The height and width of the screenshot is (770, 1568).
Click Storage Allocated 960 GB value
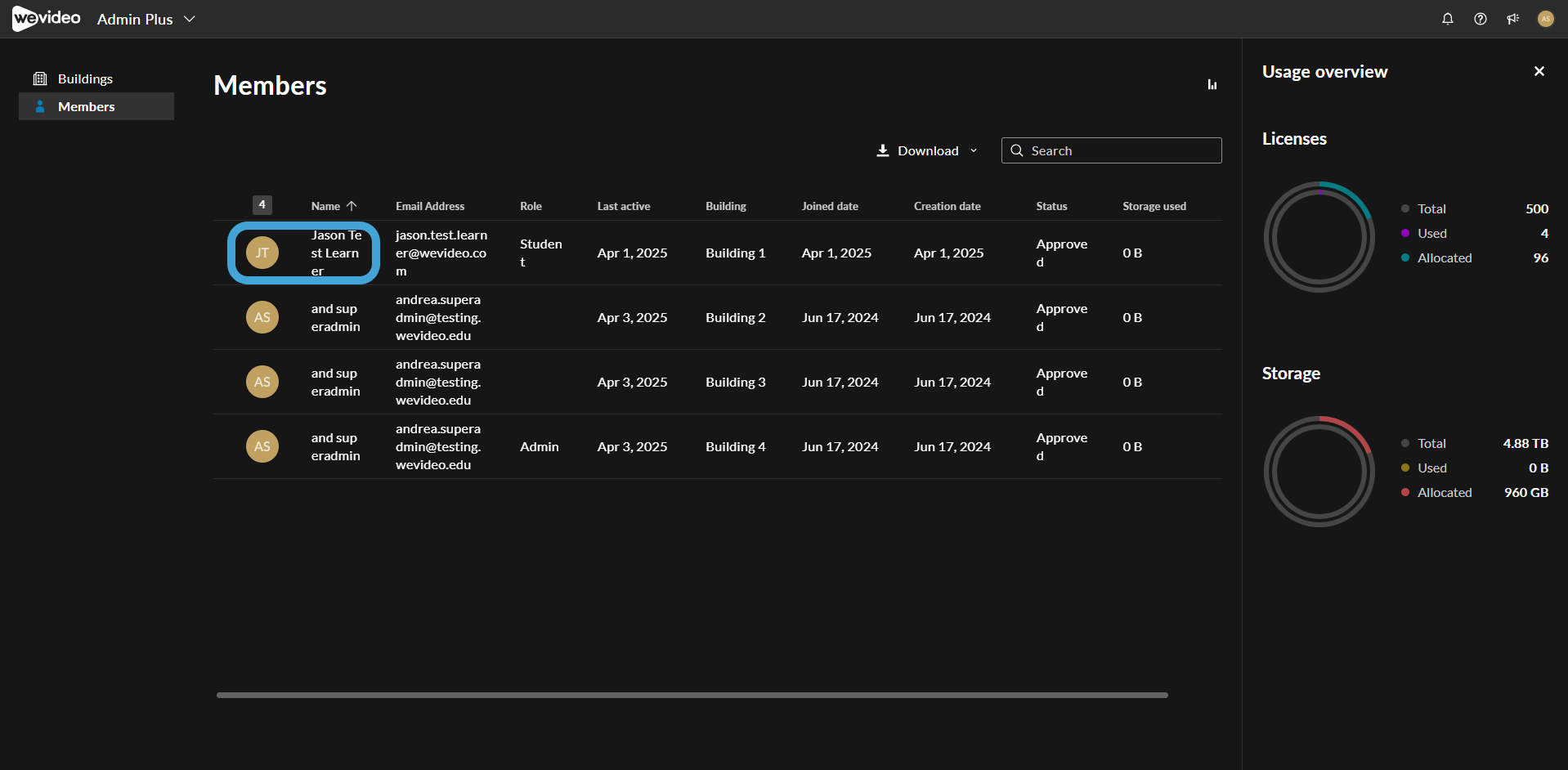1526,492
